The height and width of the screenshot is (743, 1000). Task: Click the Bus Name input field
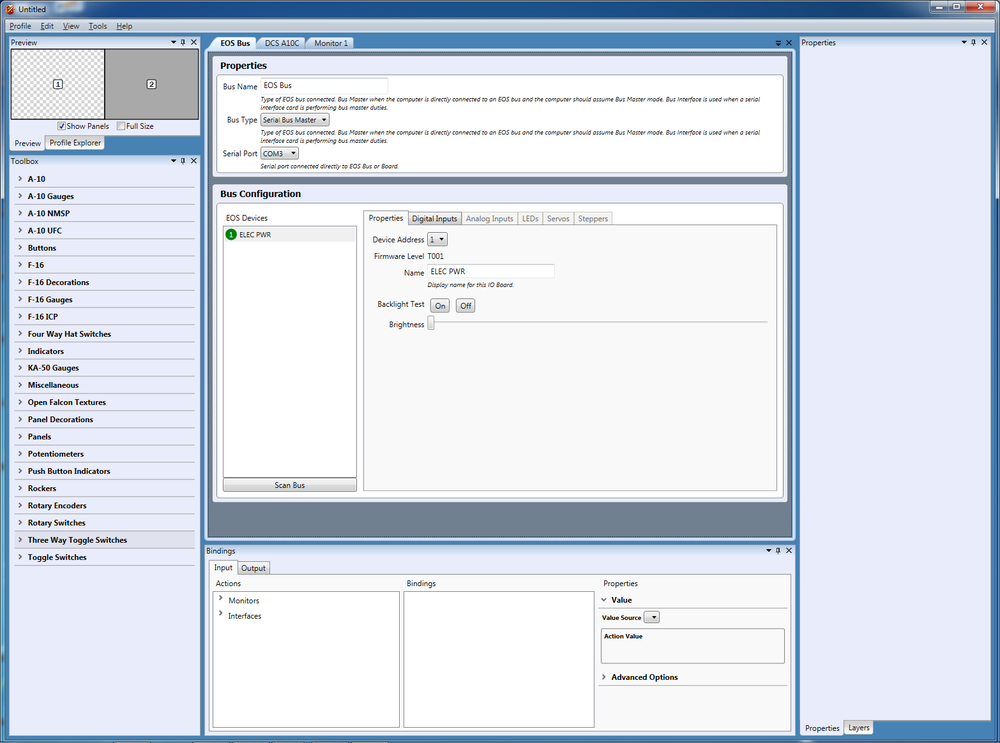tap(324, 85)
